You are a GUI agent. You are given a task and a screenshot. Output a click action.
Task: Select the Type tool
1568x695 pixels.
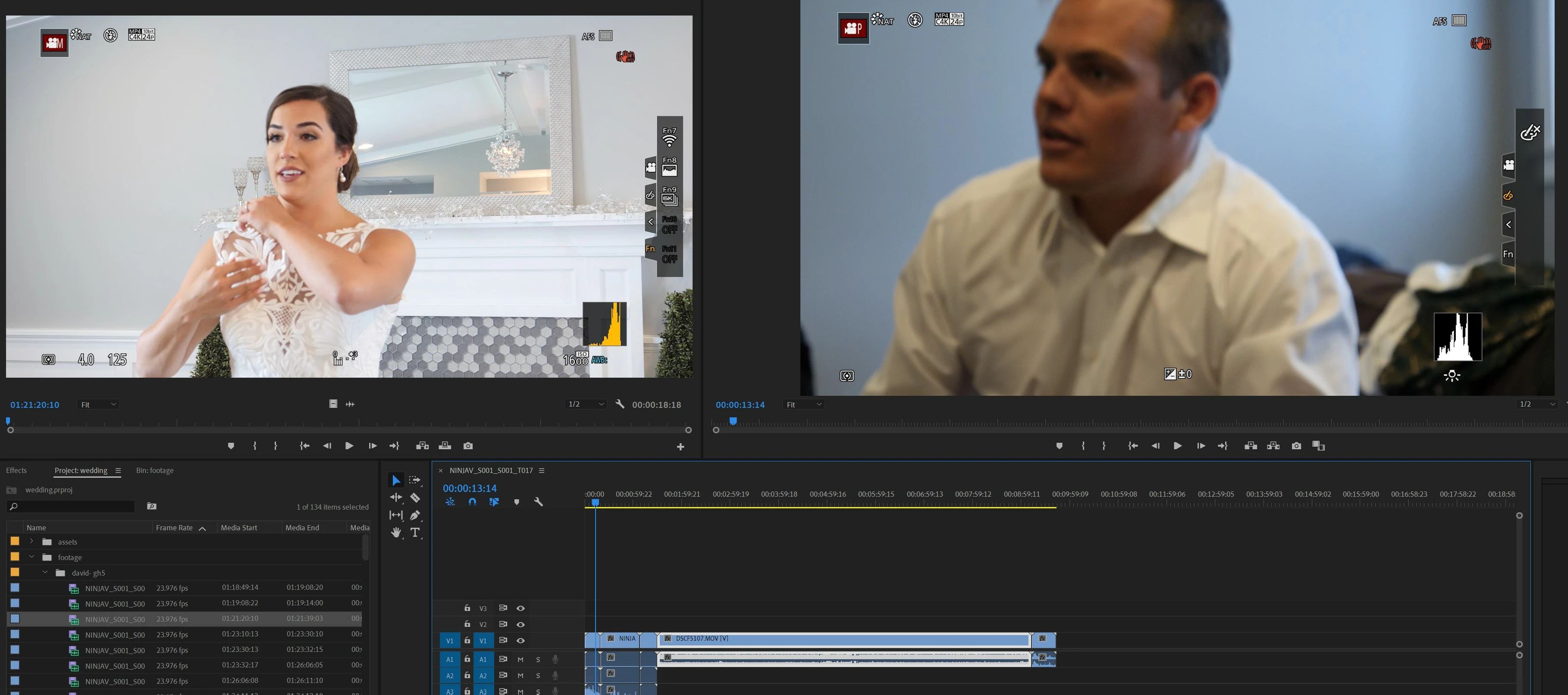click(415, 532)
